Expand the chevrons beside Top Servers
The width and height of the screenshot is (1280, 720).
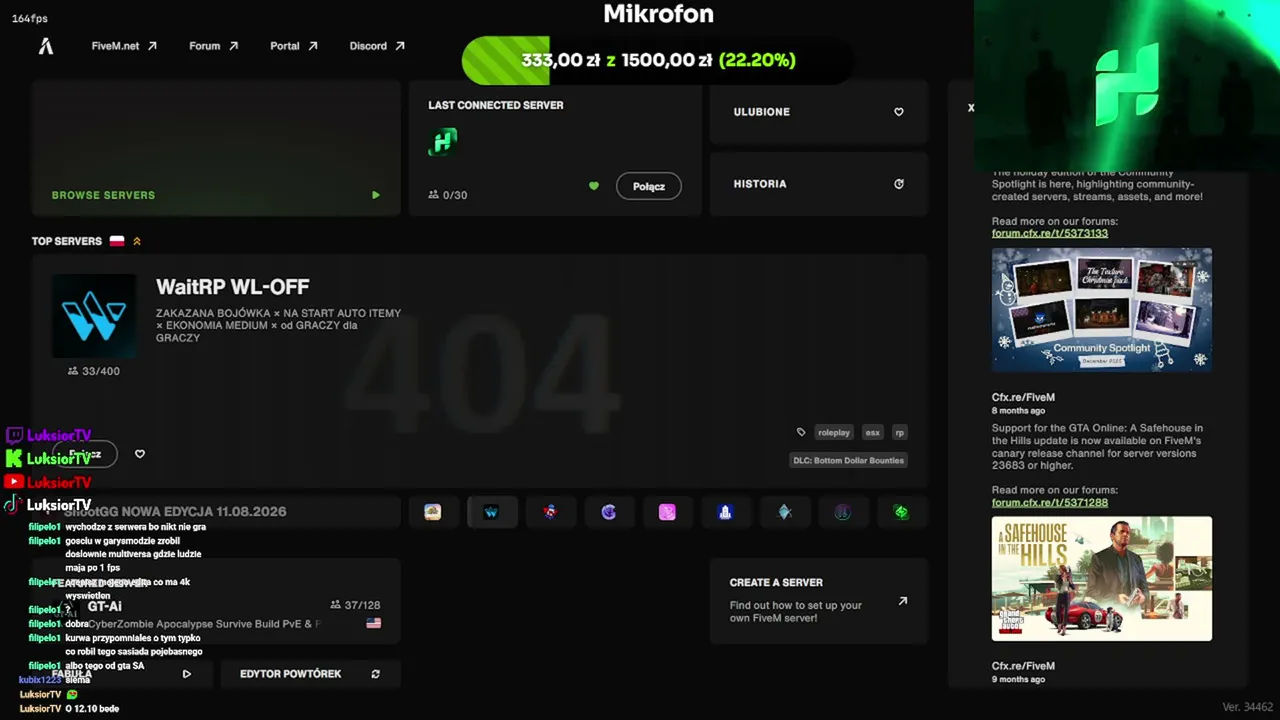pyautogui.click(x=137, y=241)
